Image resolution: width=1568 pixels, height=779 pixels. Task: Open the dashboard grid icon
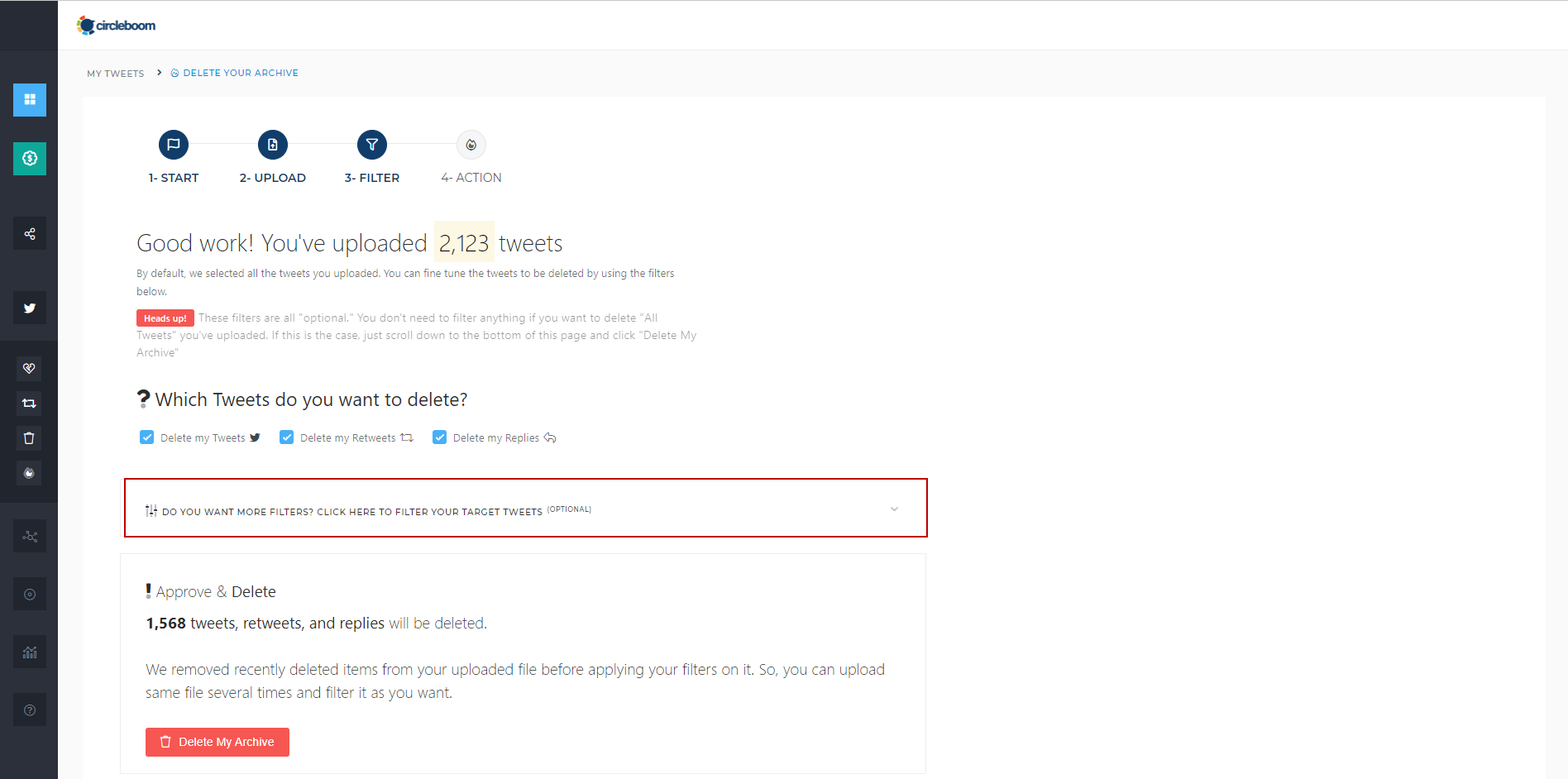30,100
